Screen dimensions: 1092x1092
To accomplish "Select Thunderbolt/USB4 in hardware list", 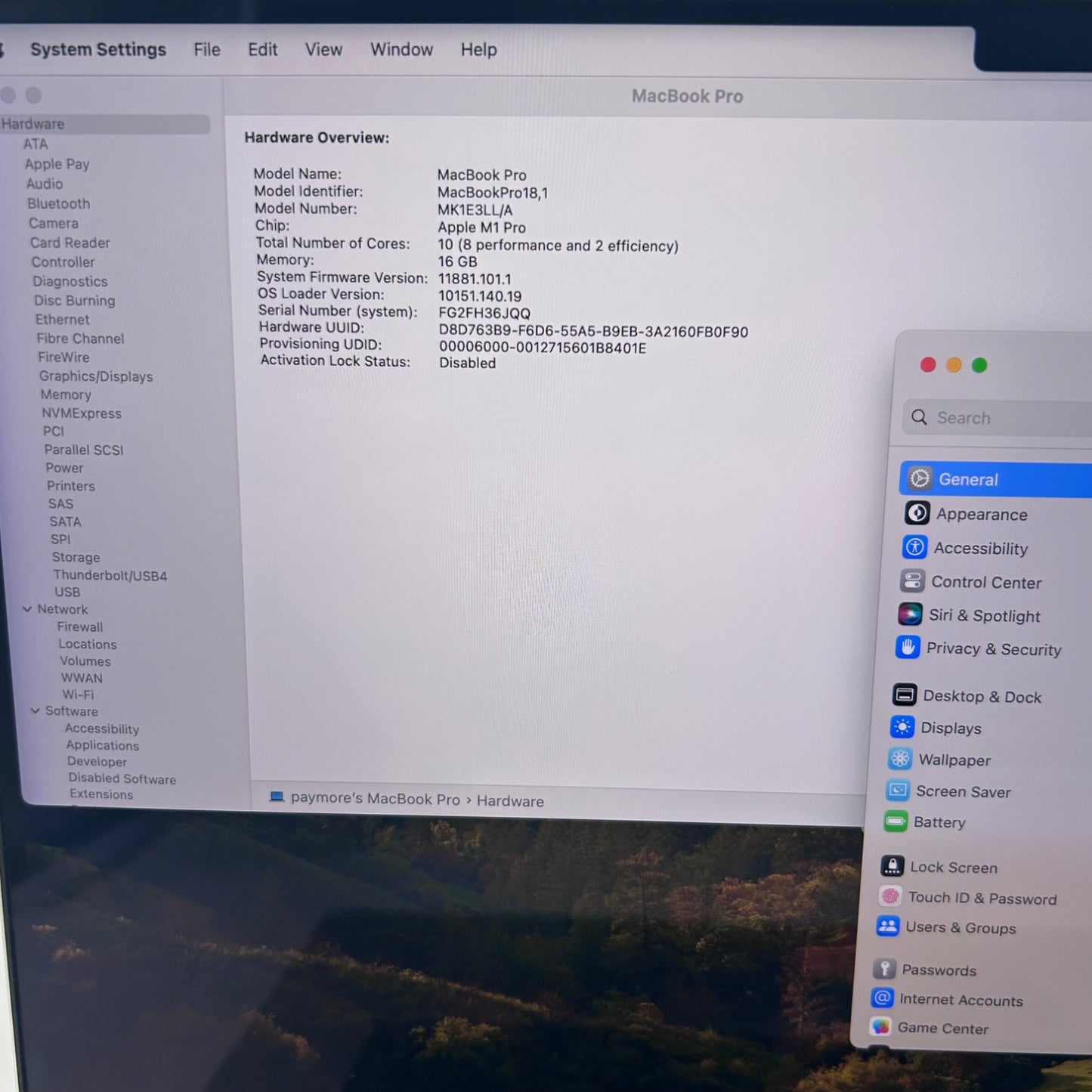I will (x=110, y=576).
